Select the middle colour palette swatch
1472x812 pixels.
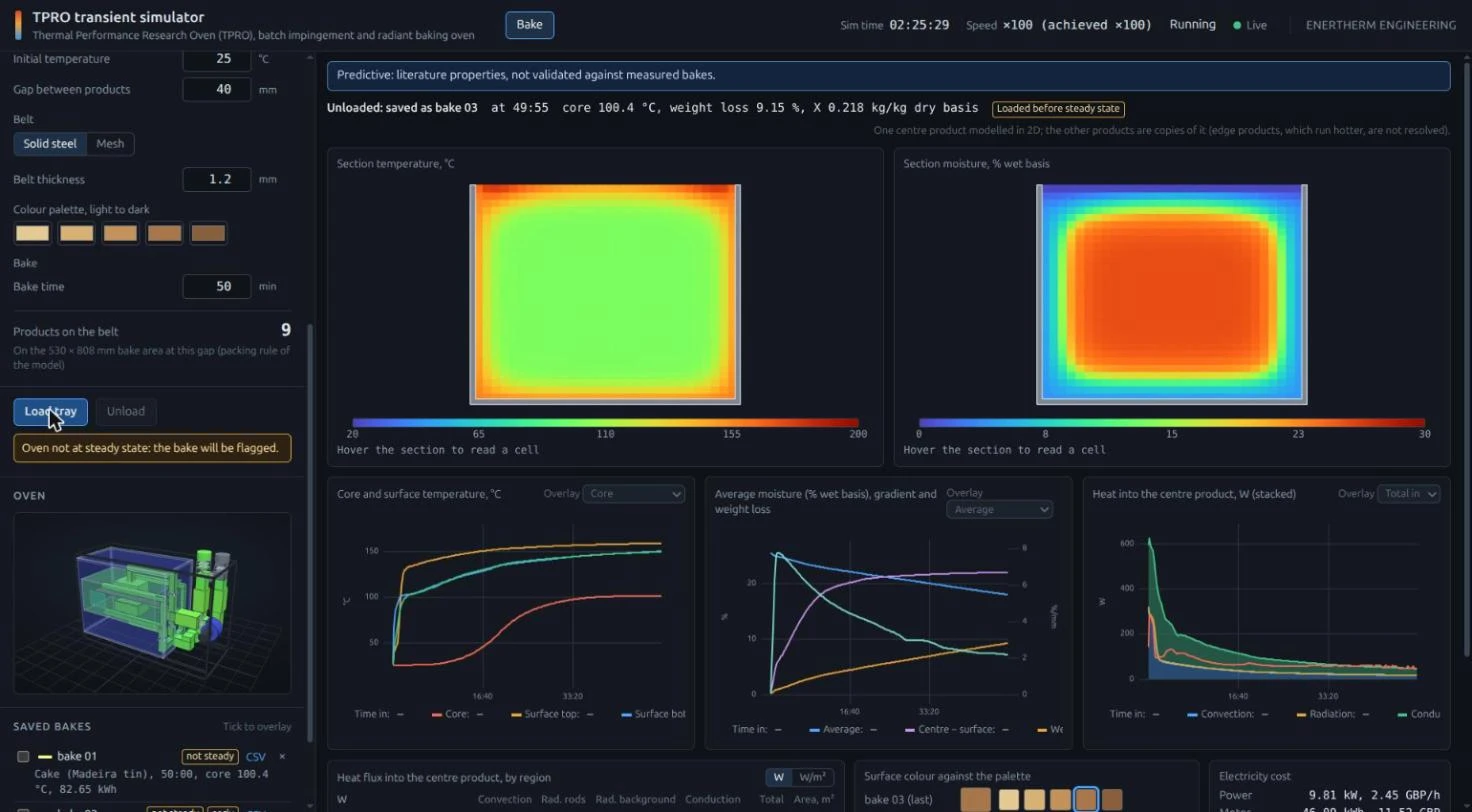click(x=121, y=234)
